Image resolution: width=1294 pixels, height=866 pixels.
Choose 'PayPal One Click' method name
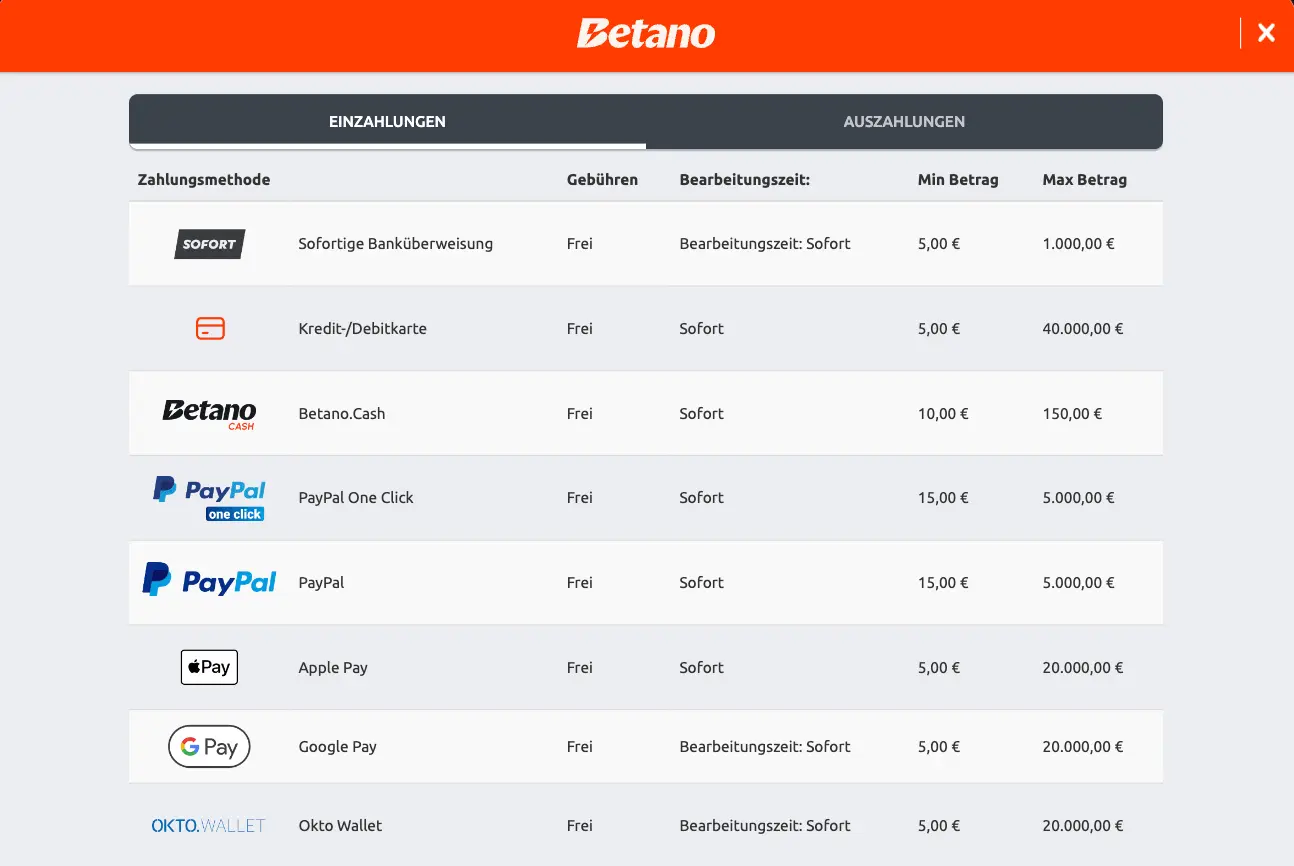tap(355, 497)
